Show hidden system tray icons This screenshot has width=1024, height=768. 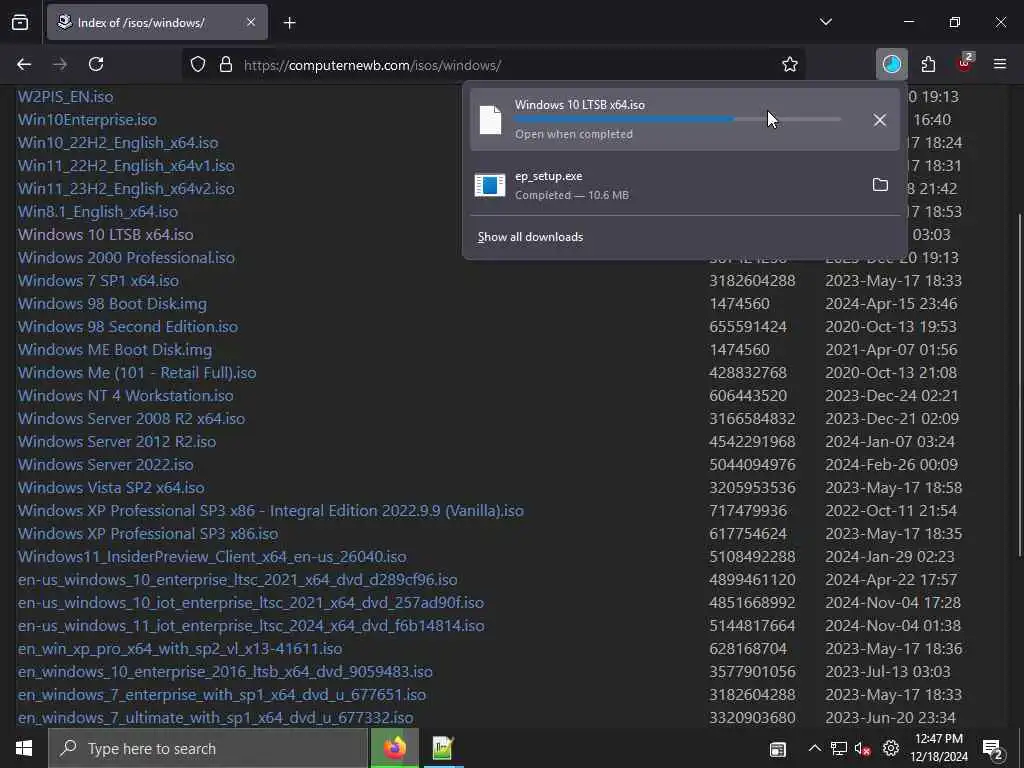814,748
